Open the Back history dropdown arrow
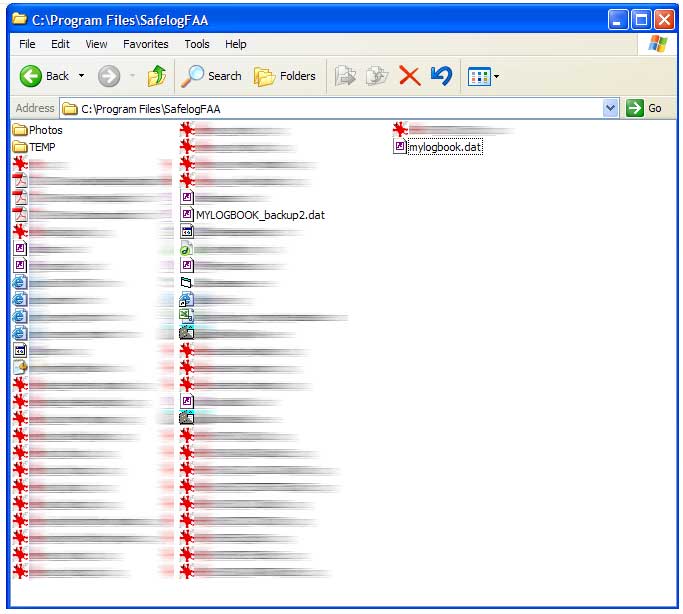The image size is (683, 614). pyautogui.click(x=81, y=76)
